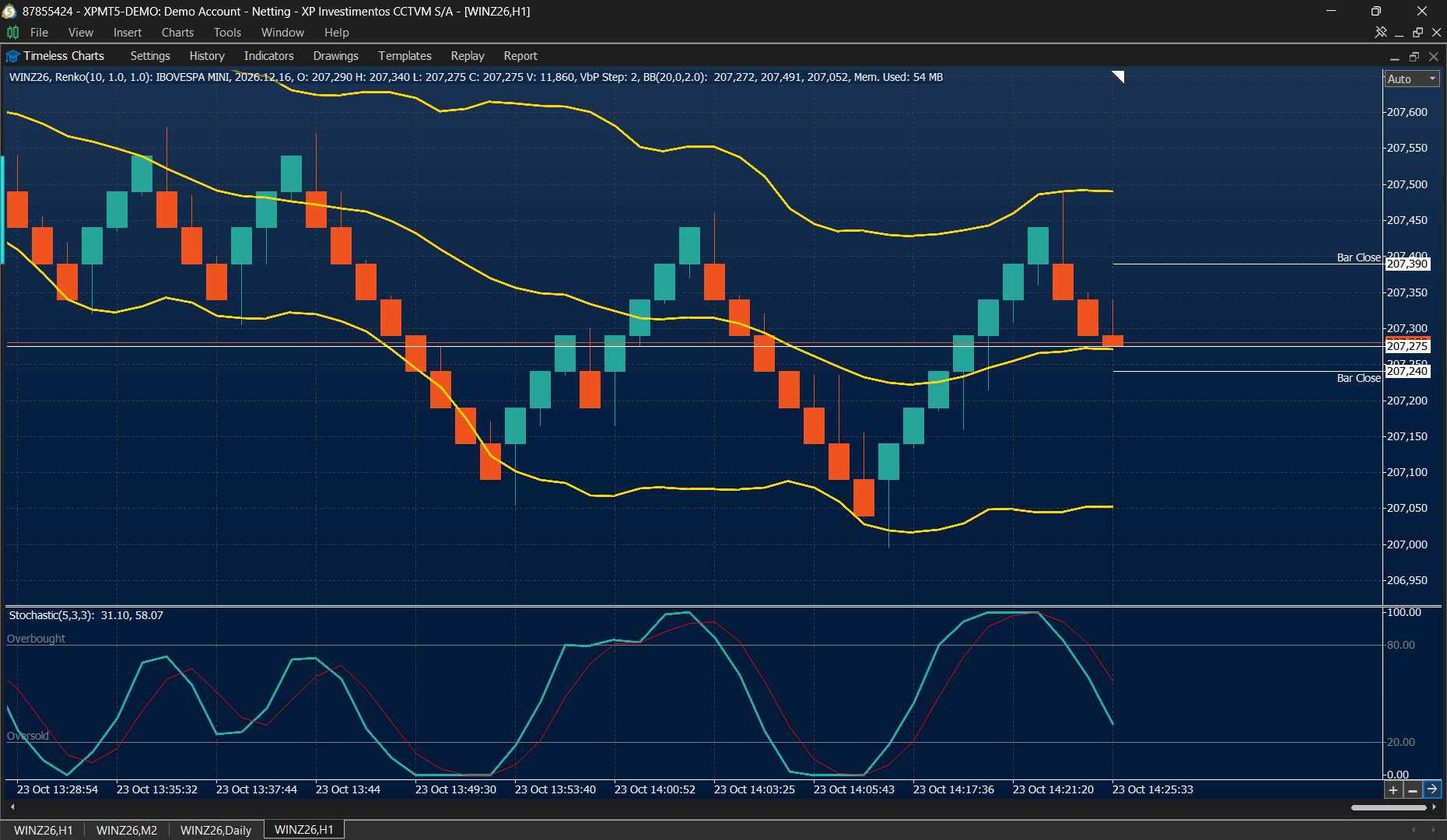
Task: Click the Oversold level label
Action: 27,736
